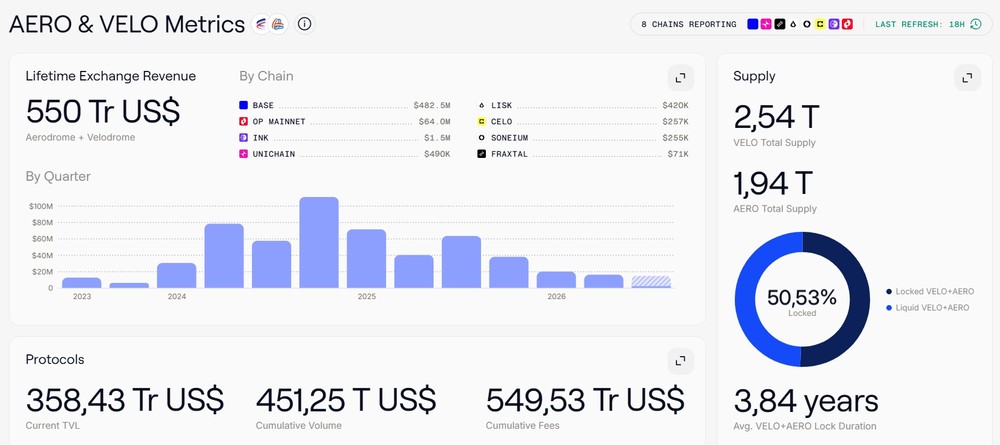The image size is (1000, 445).
Task: Click the 8 Chains Reporting label
Action: [689, 24]
